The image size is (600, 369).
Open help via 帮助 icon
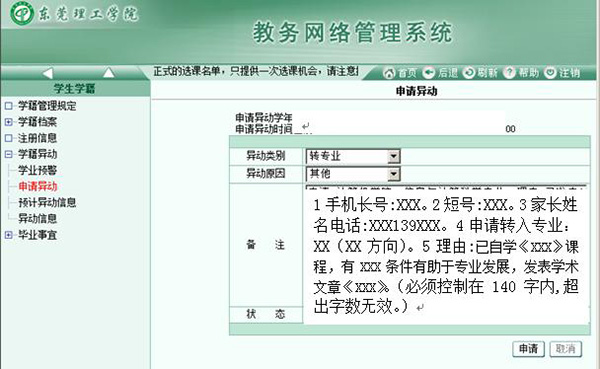(509, 72)
